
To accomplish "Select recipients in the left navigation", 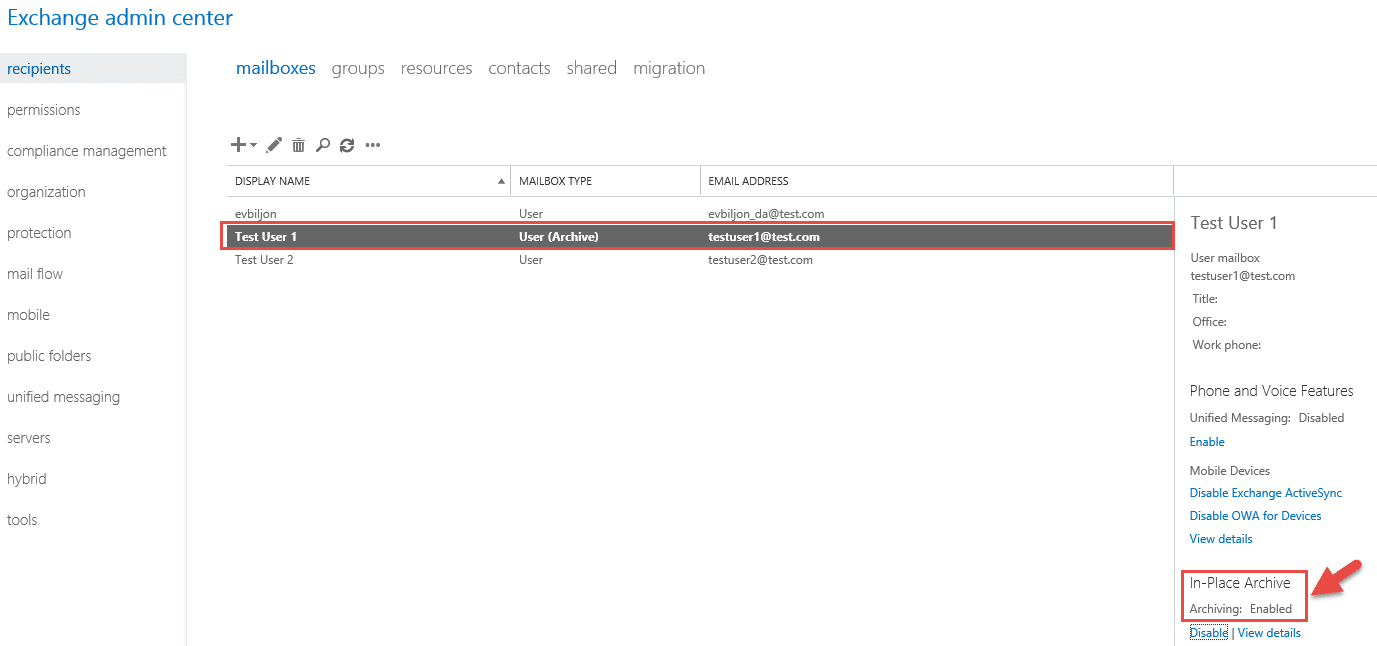I will 93,69.
